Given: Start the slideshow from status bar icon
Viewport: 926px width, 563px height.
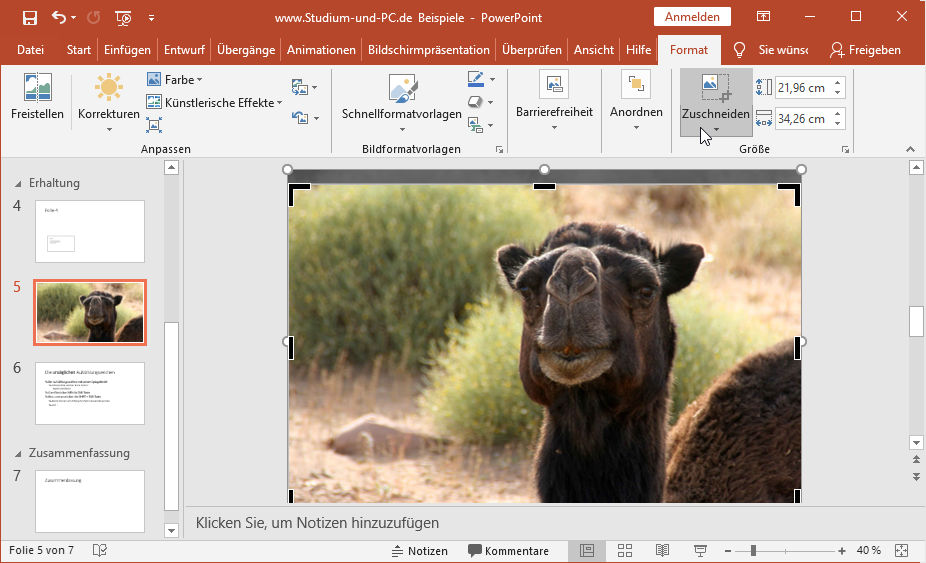Looking at the screenshot, I should pyautogui.click(x=700, y=551).
